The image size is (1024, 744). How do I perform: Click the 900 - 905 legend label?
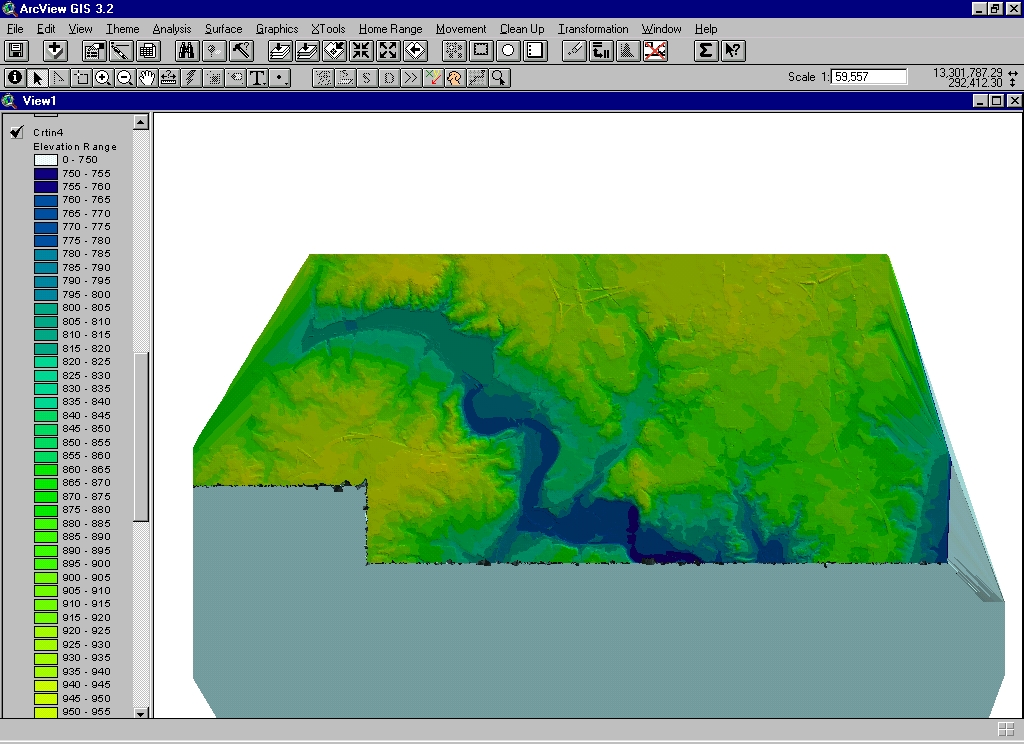tap(86, 577)
